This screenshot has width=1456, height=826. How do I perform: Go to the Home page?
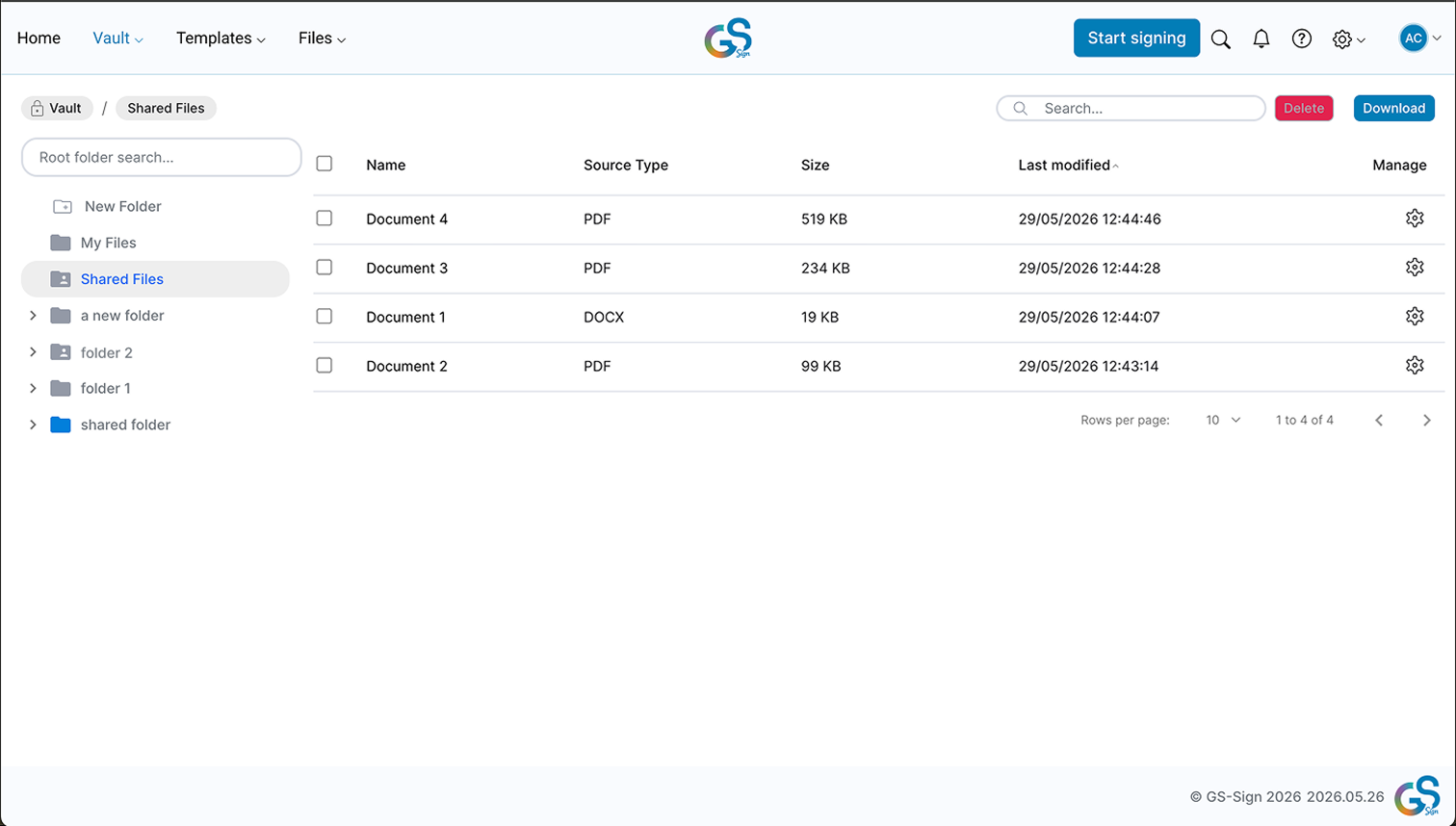click(x=39, y=39)
